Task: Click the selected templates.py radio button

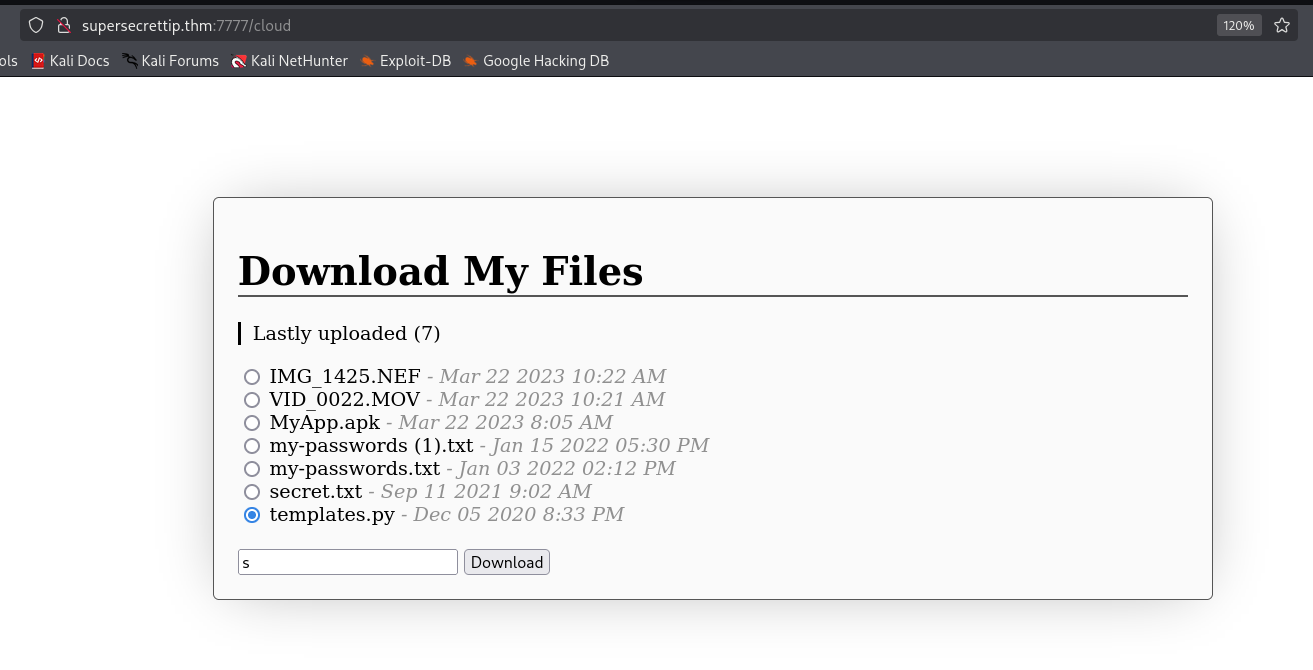Action: [x=252, y=515]
